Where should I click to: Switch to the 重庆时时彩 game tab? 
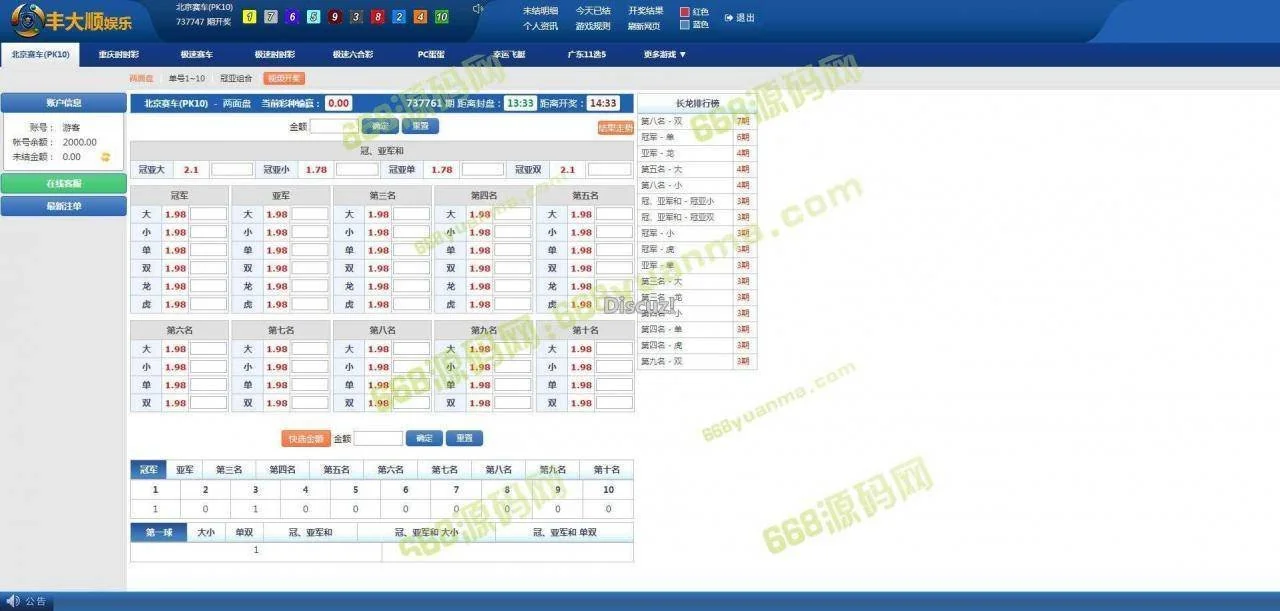coord(119,54)
